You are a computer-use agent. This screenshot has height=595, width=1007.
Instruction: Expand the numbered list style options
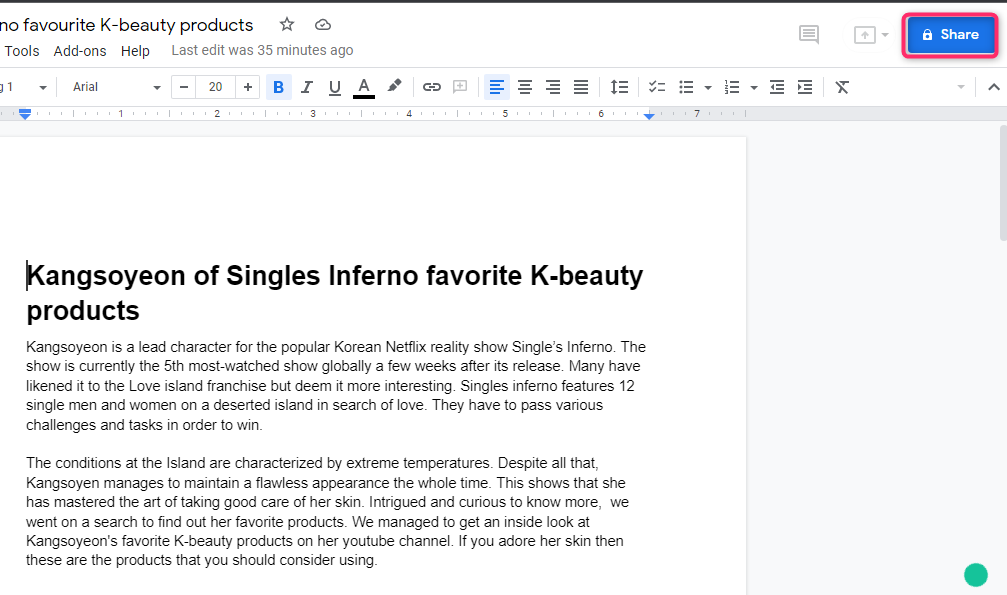754,87
